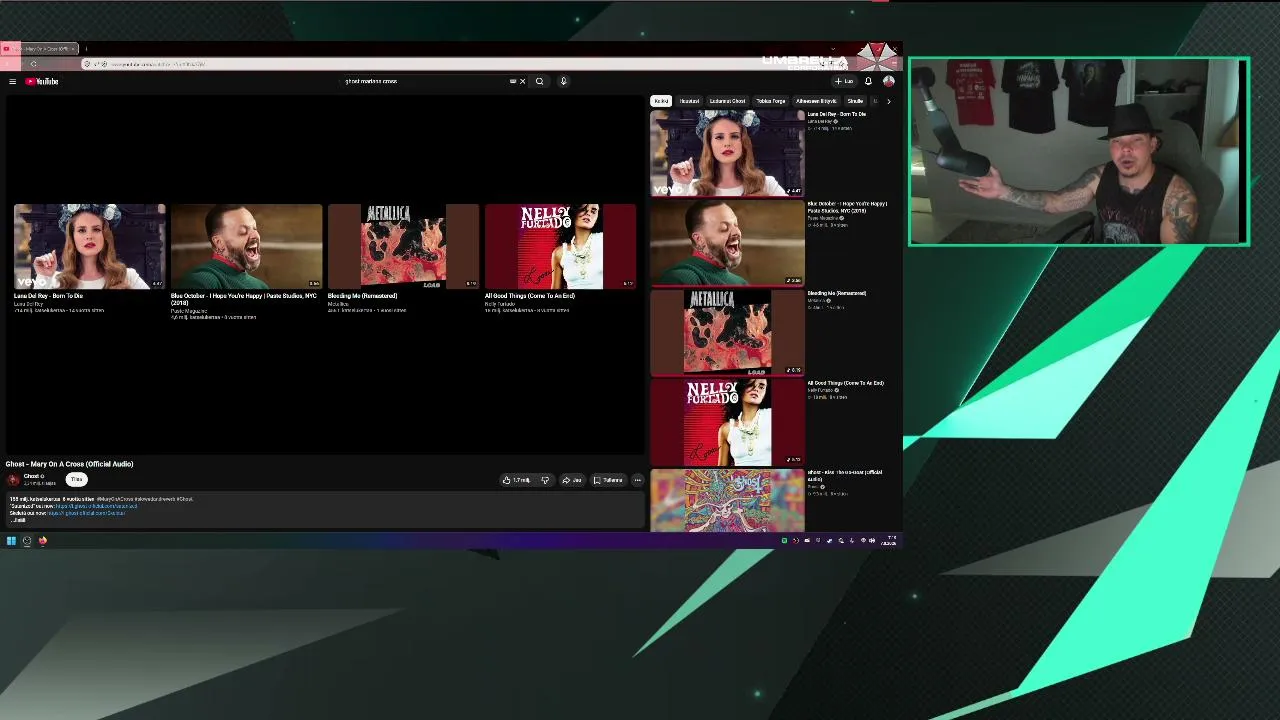
Task: Open sidebar title "Bleeding Me (Remastered)"
Action: click(837, 293)
